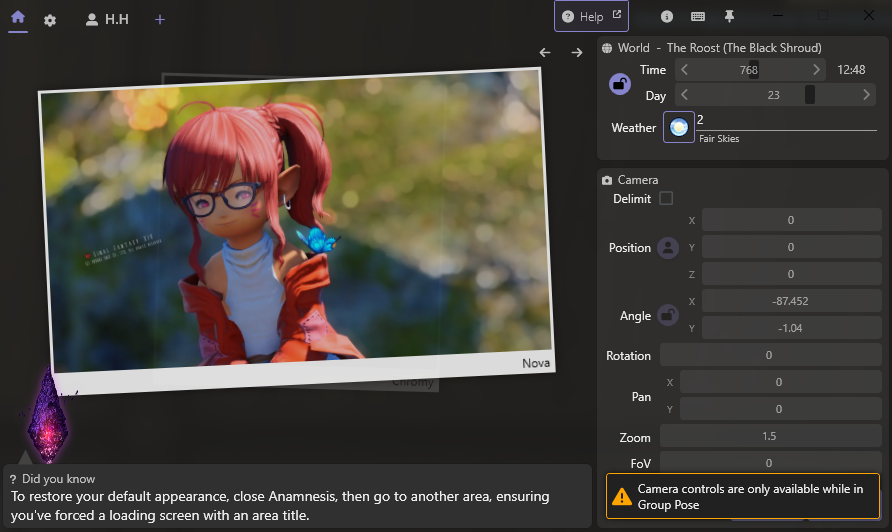
Task: Decrease Day with left arrow
Action: pos(684,94)
